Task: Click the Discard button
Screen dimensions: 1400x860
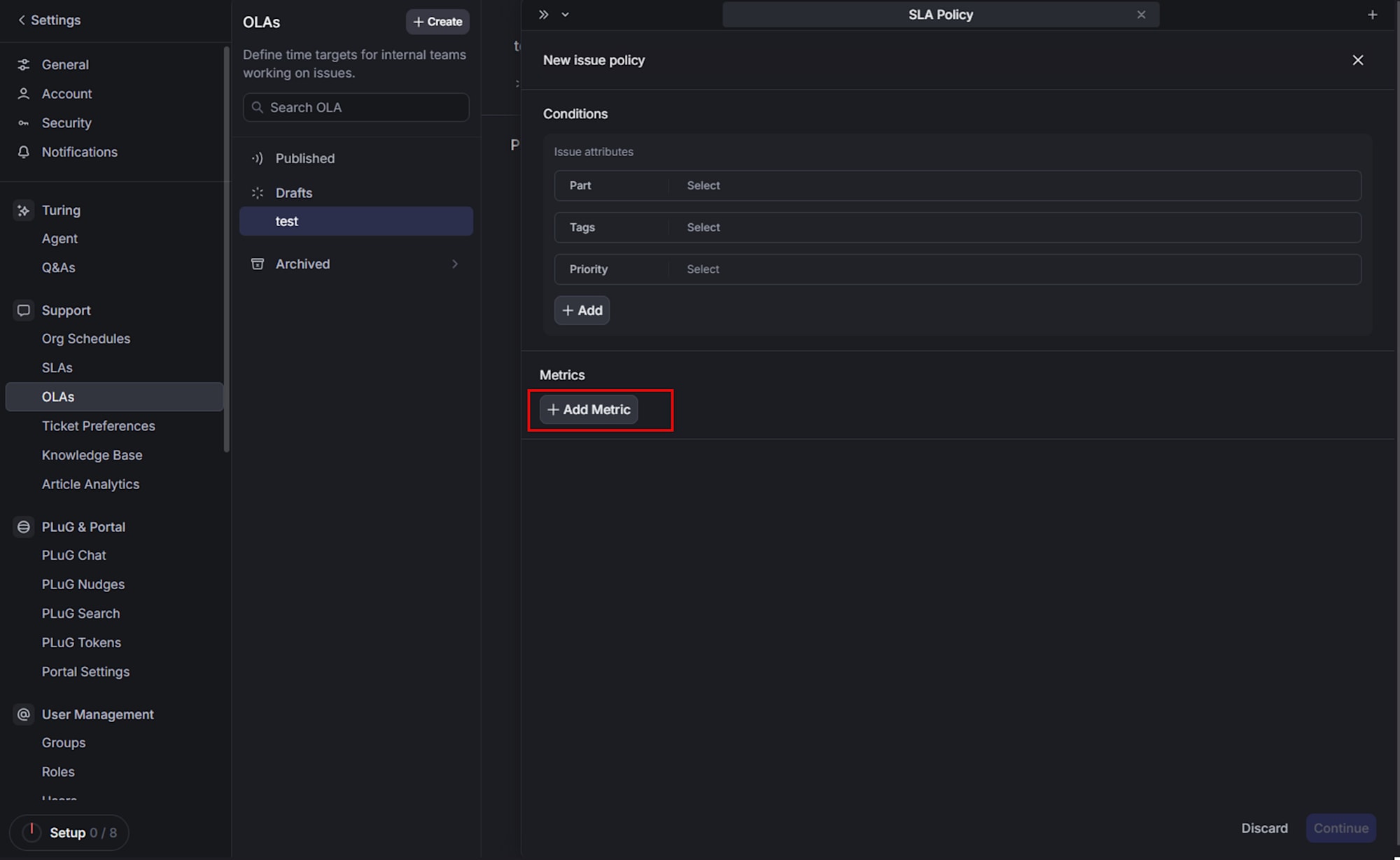Action: click(x=1263, y=828)
